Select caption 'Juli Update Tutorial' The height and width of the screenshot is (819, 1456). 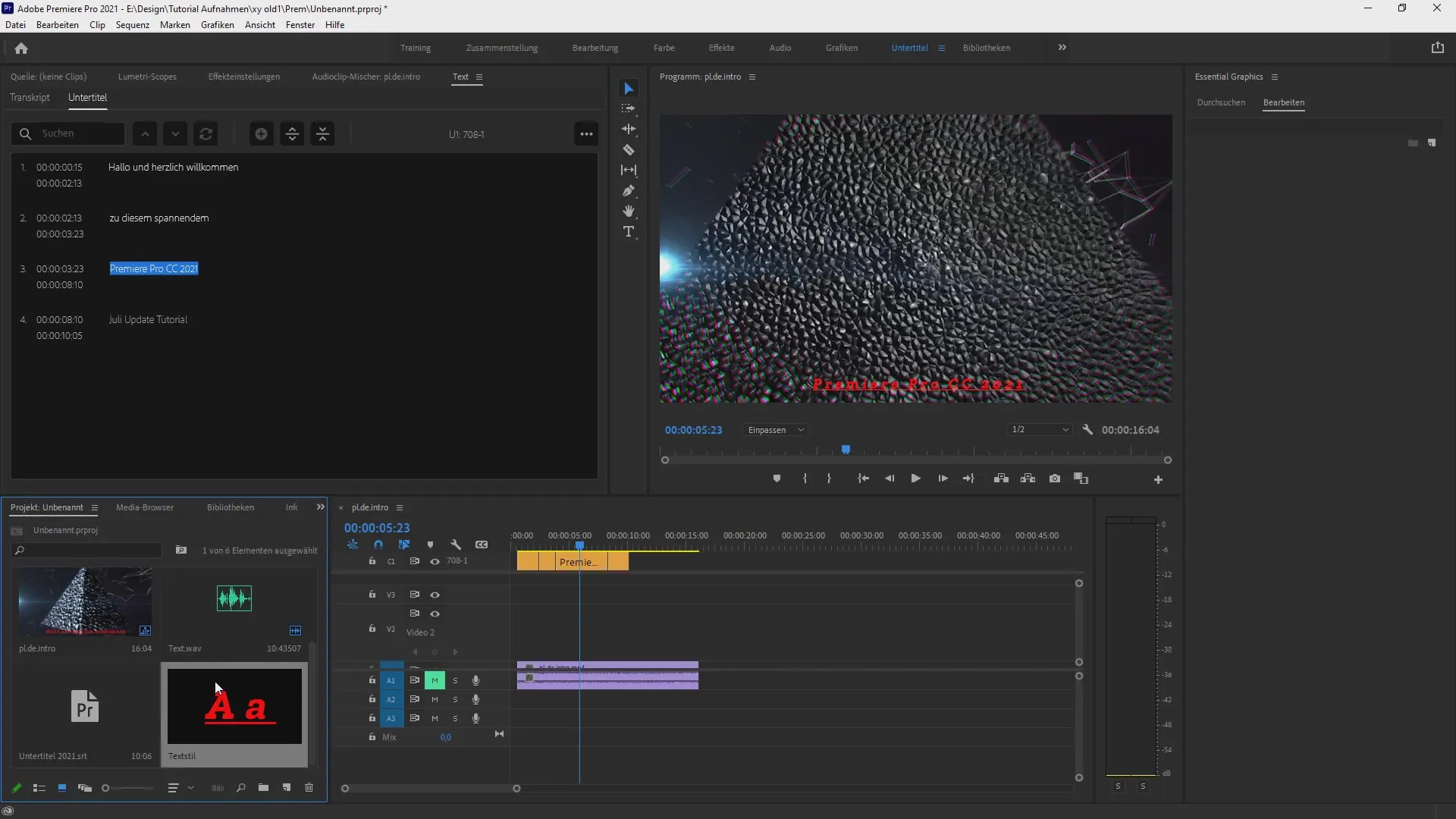[148, 319]
